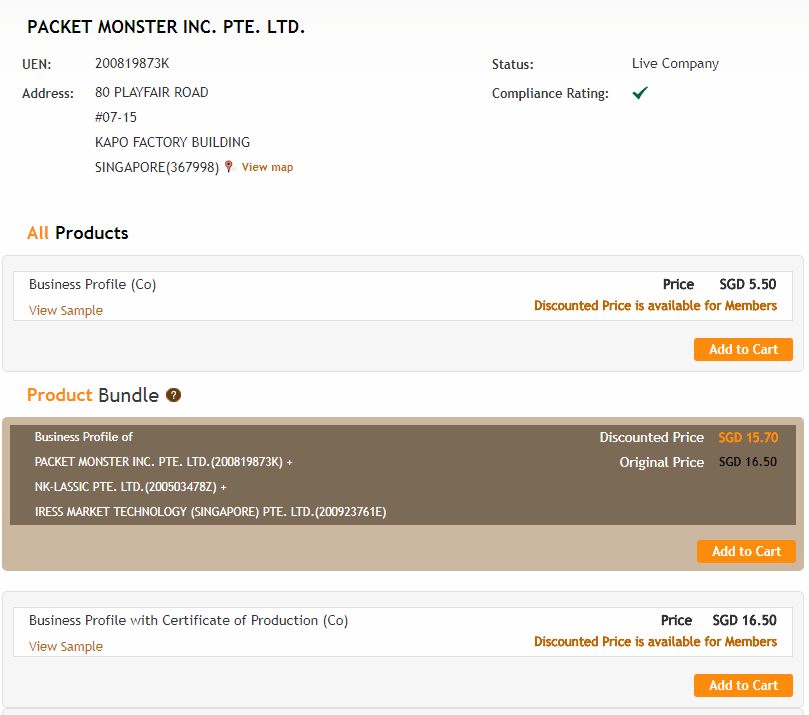809x715 pixels.
Task: Add Business Profile with Certificate to cart
Action: pos(743,686)
